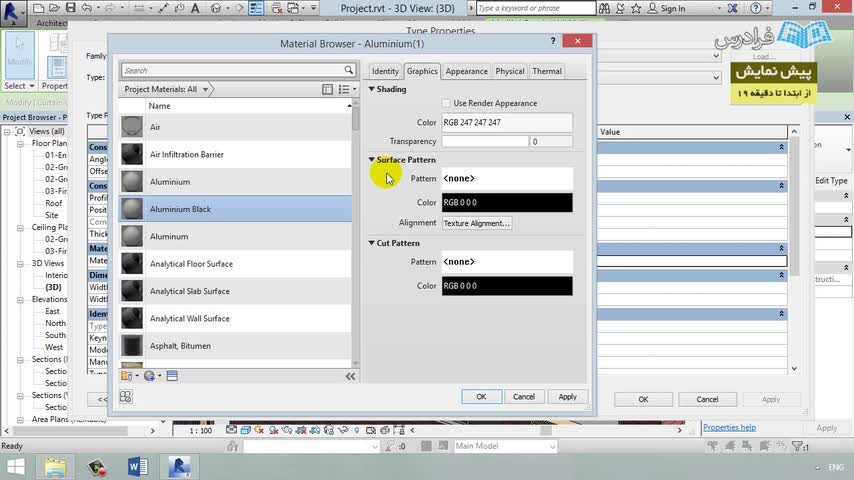Switch to the Identity tab

coord(385,71)
